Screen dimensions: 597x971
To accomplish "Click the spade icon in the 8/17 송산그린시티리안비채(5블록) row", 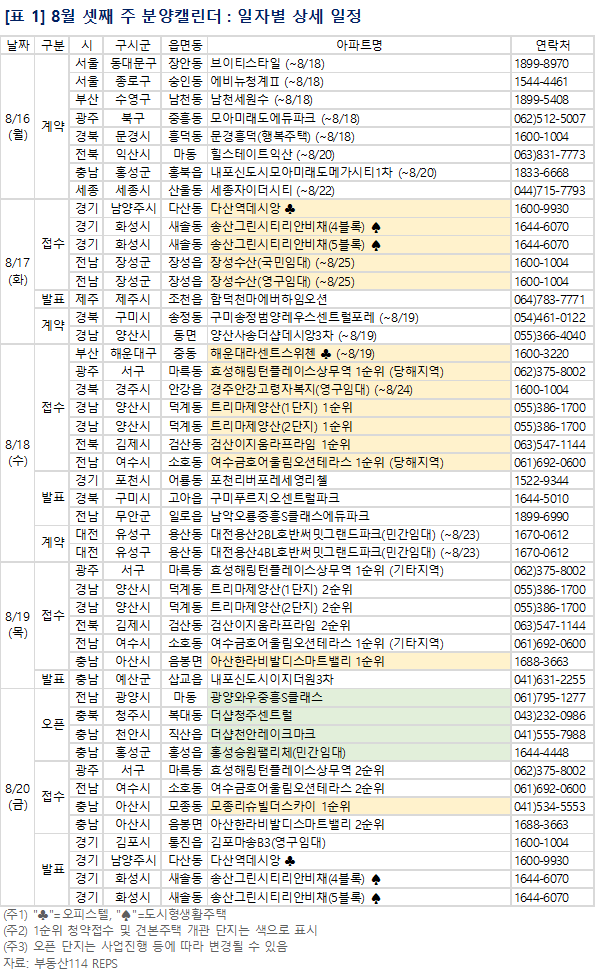I will 376,245.
